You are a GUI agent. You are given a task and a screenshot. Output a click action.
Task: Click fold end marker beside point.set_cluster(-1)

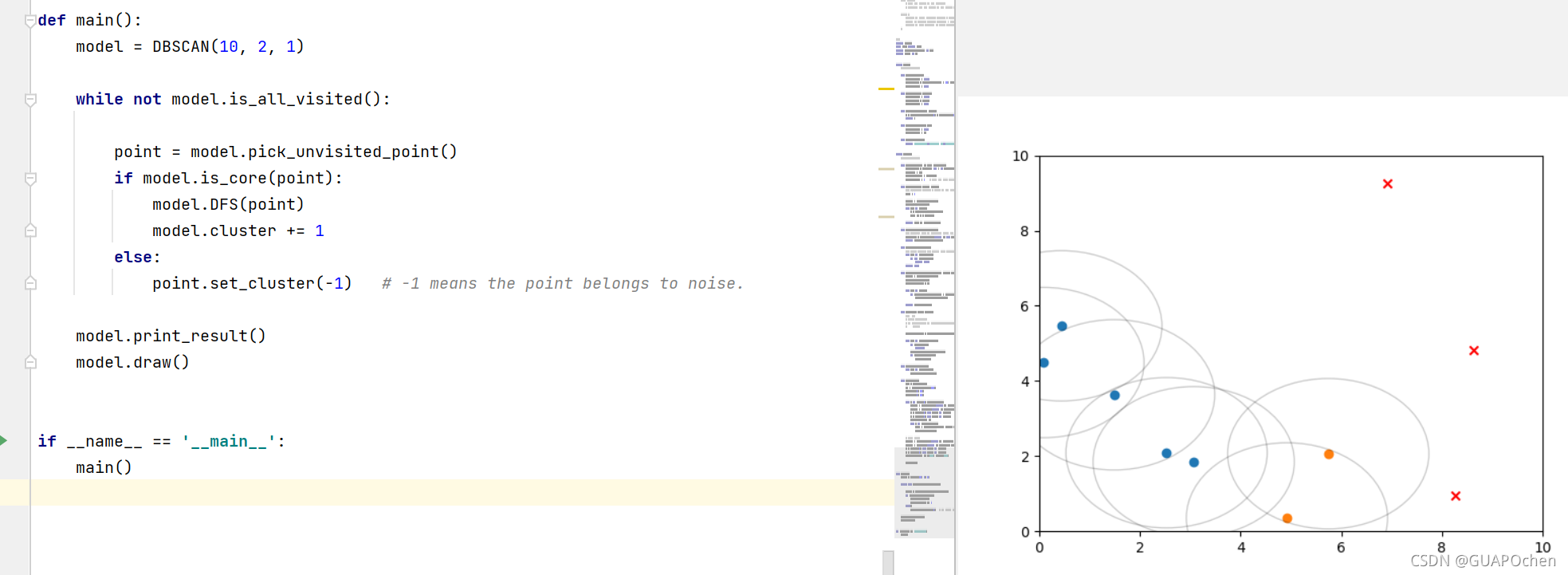click(x=30, y=283)
